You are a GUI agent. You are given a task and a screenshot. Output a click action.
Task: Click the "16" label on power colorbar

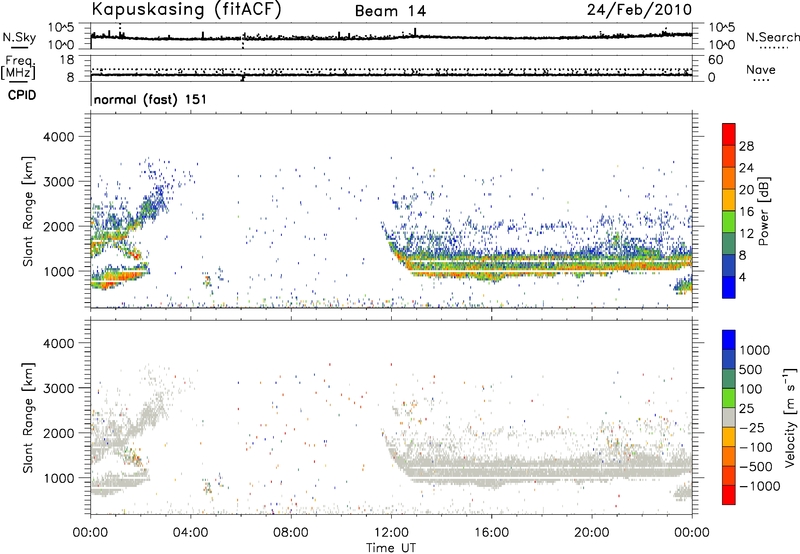coord(746,212)
